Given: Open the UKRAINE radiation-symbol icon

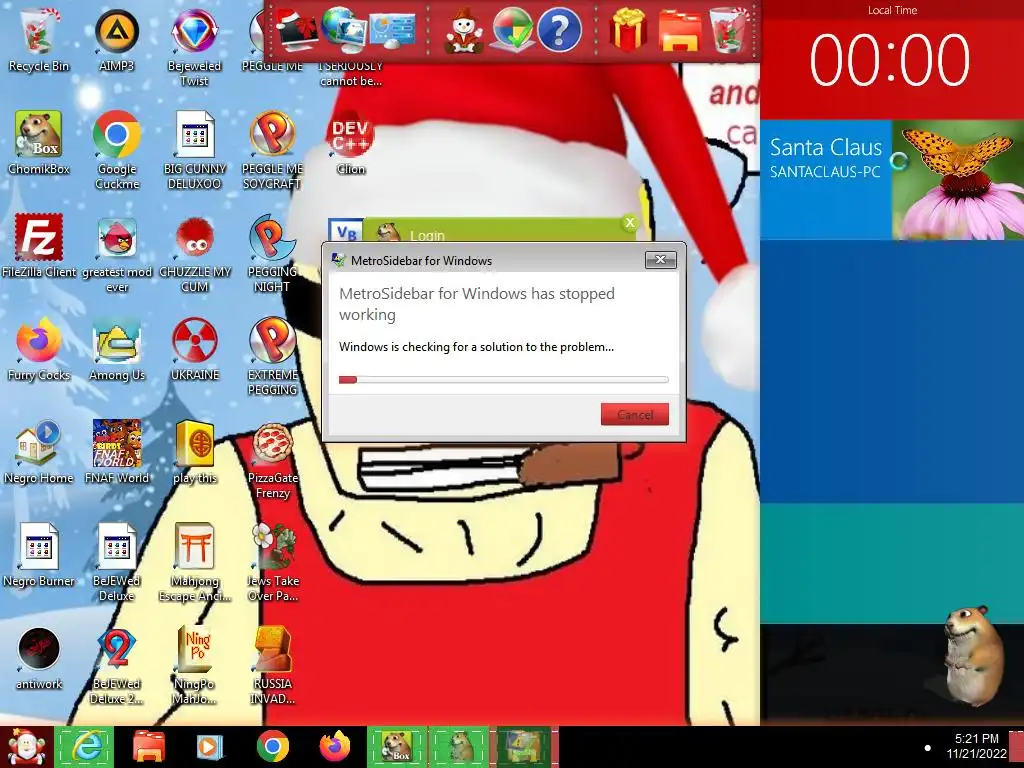Looking at the screenshot, I should tap(194, 349).
